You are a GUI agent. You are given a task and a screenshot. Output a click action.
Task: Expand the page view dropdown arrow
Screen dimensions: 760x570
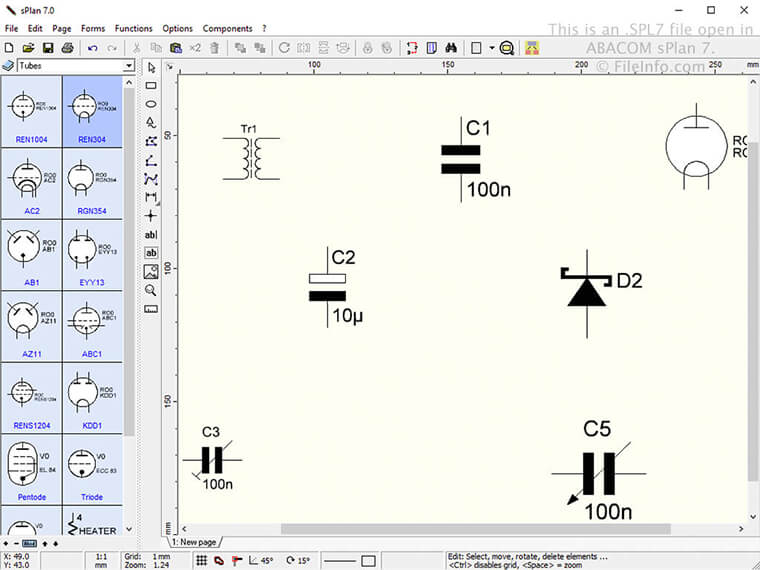491,48
